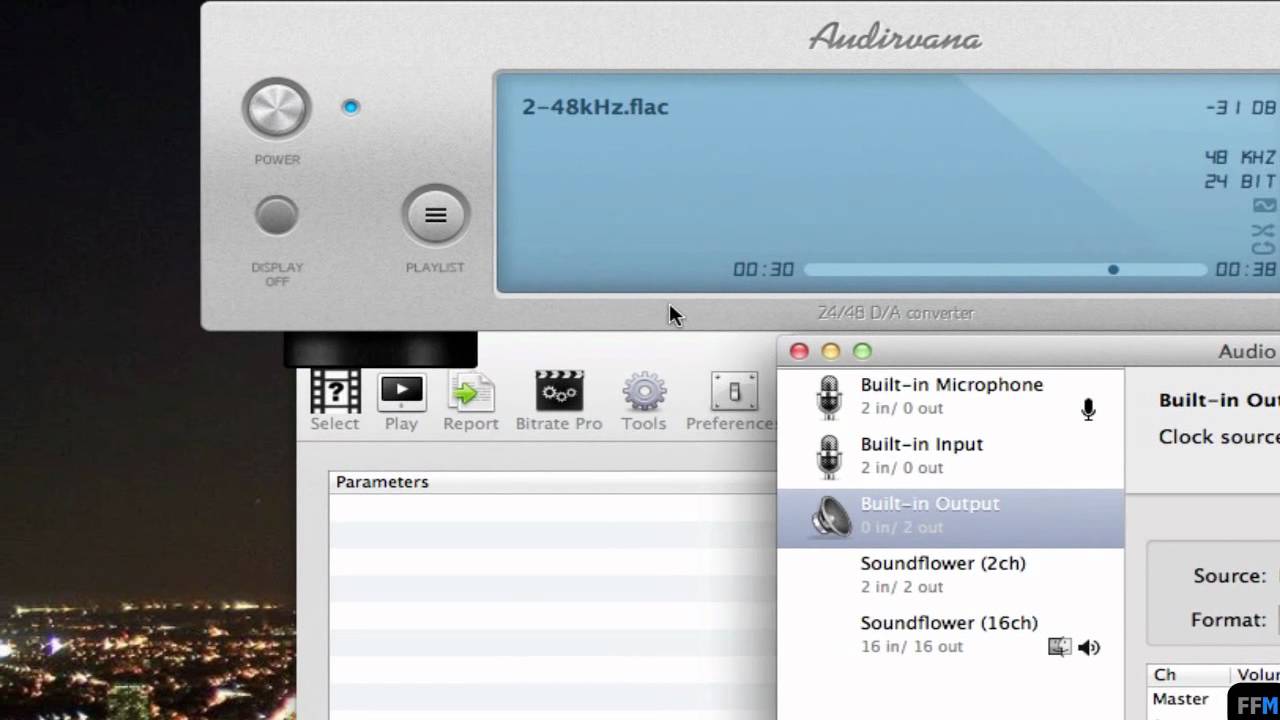Open the Report toolbar icon
The image size is (1280, 720).
coord(471,391)
